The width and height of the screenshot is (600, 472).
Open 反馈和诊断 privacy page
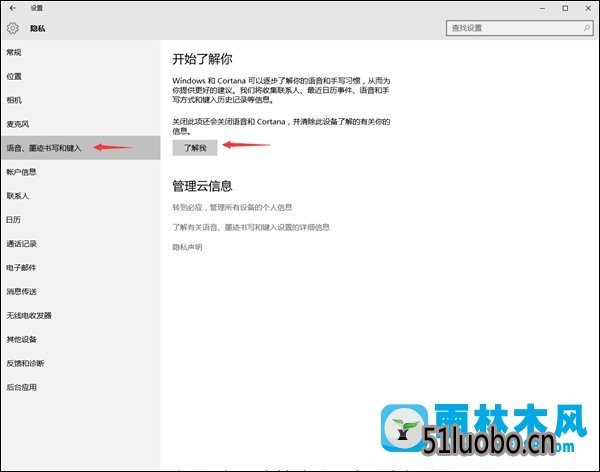[80, 363]
